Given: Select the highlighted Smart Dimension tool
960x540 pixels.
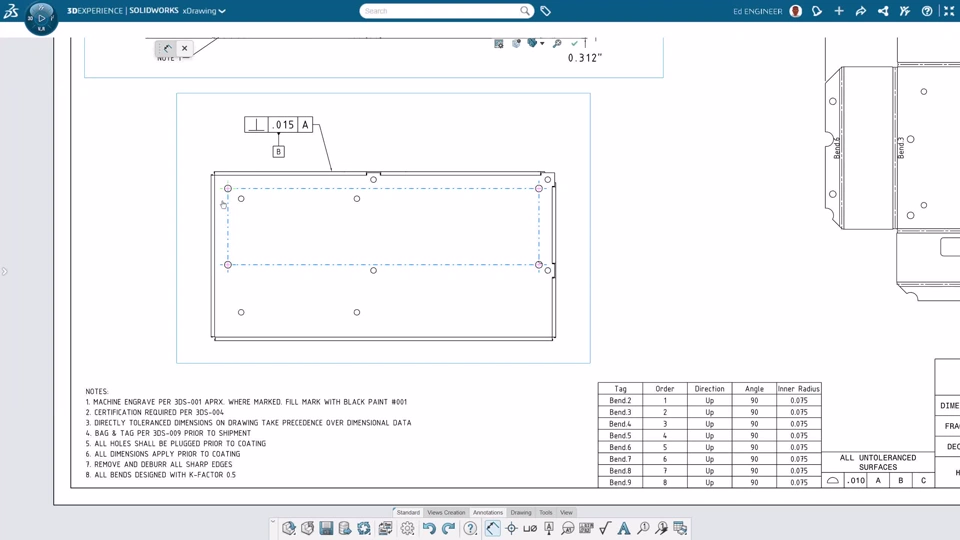Looking at the screenshot, I should coord(493,528).
